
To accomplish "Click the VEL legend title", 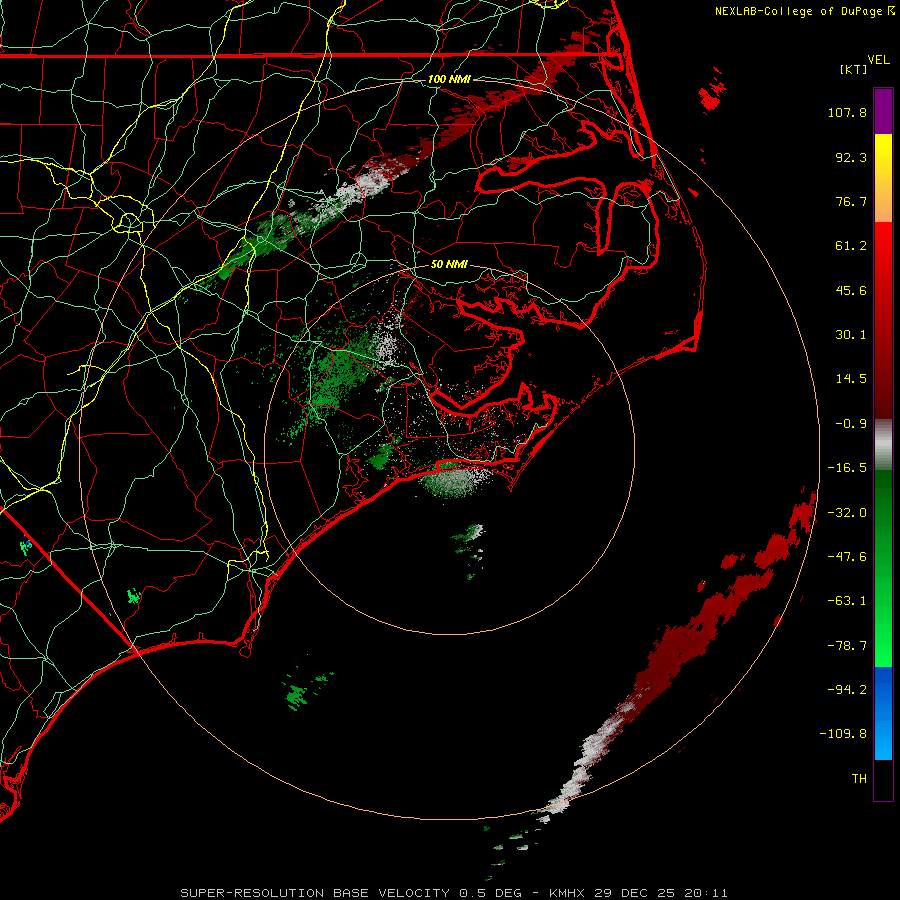I will coord(878,60).
